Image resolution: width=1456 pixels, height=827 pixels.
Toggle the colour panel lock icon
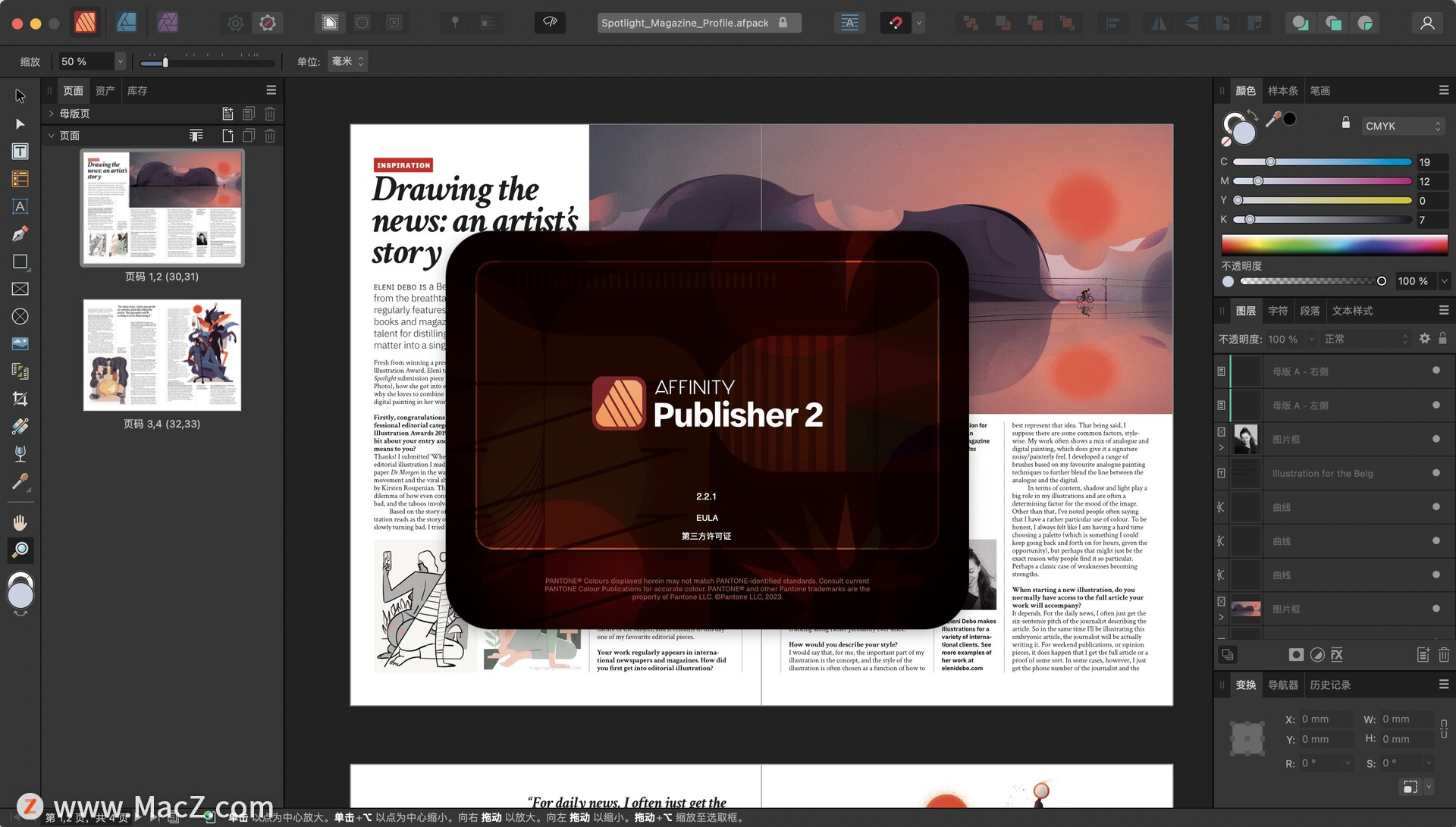pyautogui.click(x=1346, y=122)
